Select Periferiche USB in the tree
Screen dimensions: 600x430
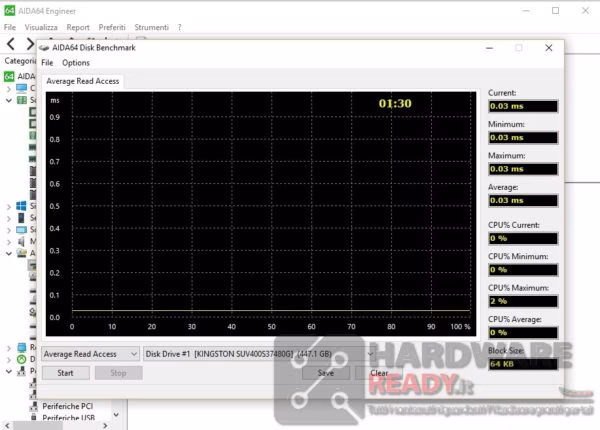coord(68,418)
